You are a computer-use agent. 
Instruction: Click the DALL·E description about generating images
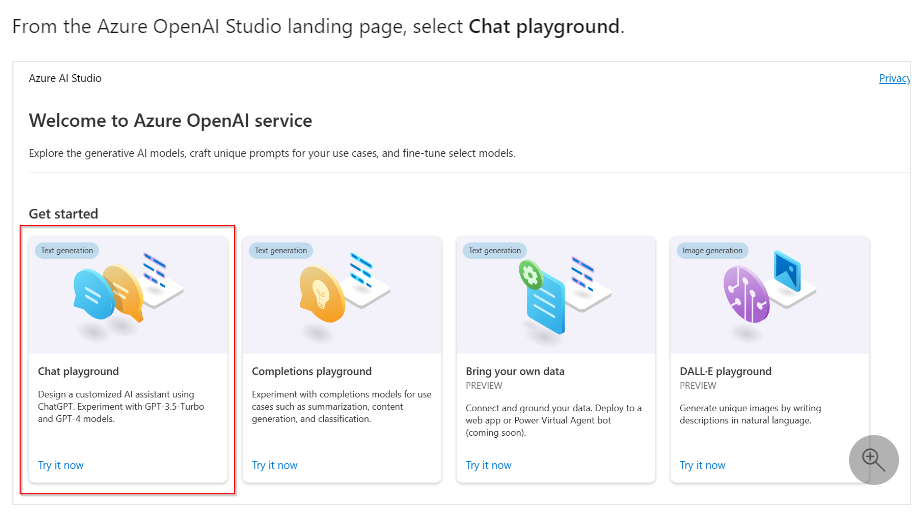pos(751,414)
